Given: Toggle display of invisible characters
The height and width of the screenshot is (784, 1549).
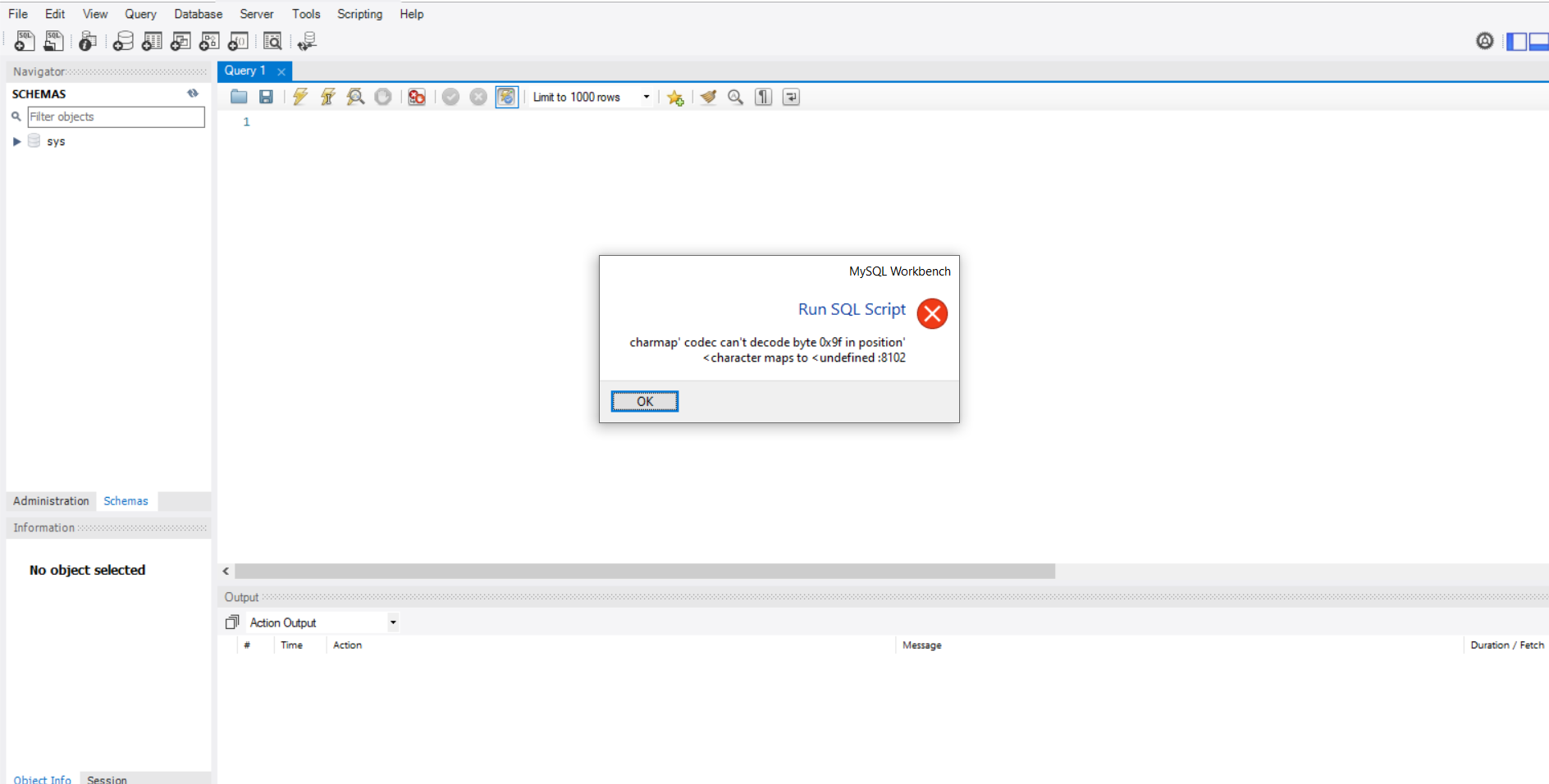Looking at the screenshot, I should click(x=762, y=97).
